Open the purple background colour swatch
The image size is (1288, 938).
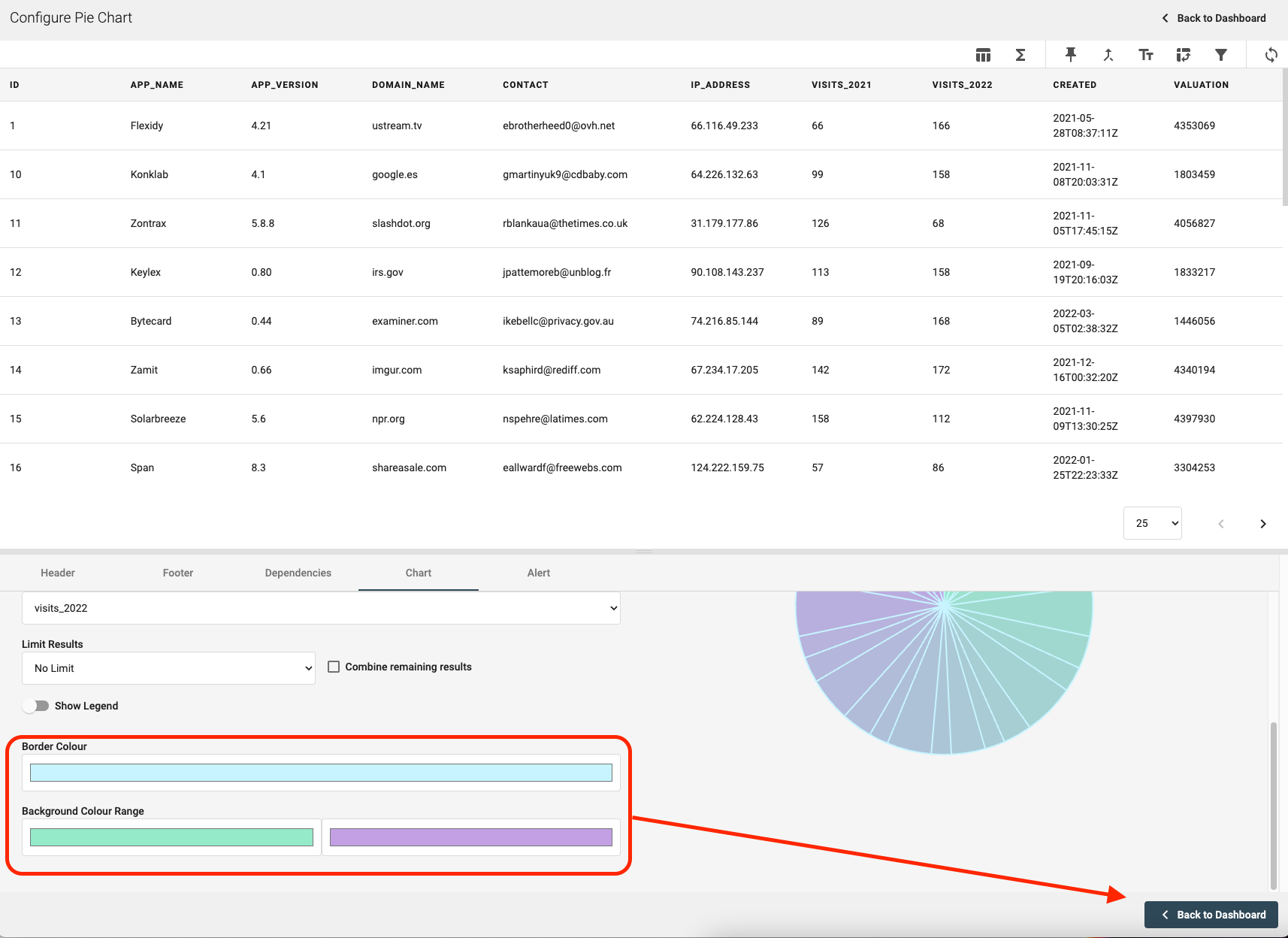pos(471,837)
